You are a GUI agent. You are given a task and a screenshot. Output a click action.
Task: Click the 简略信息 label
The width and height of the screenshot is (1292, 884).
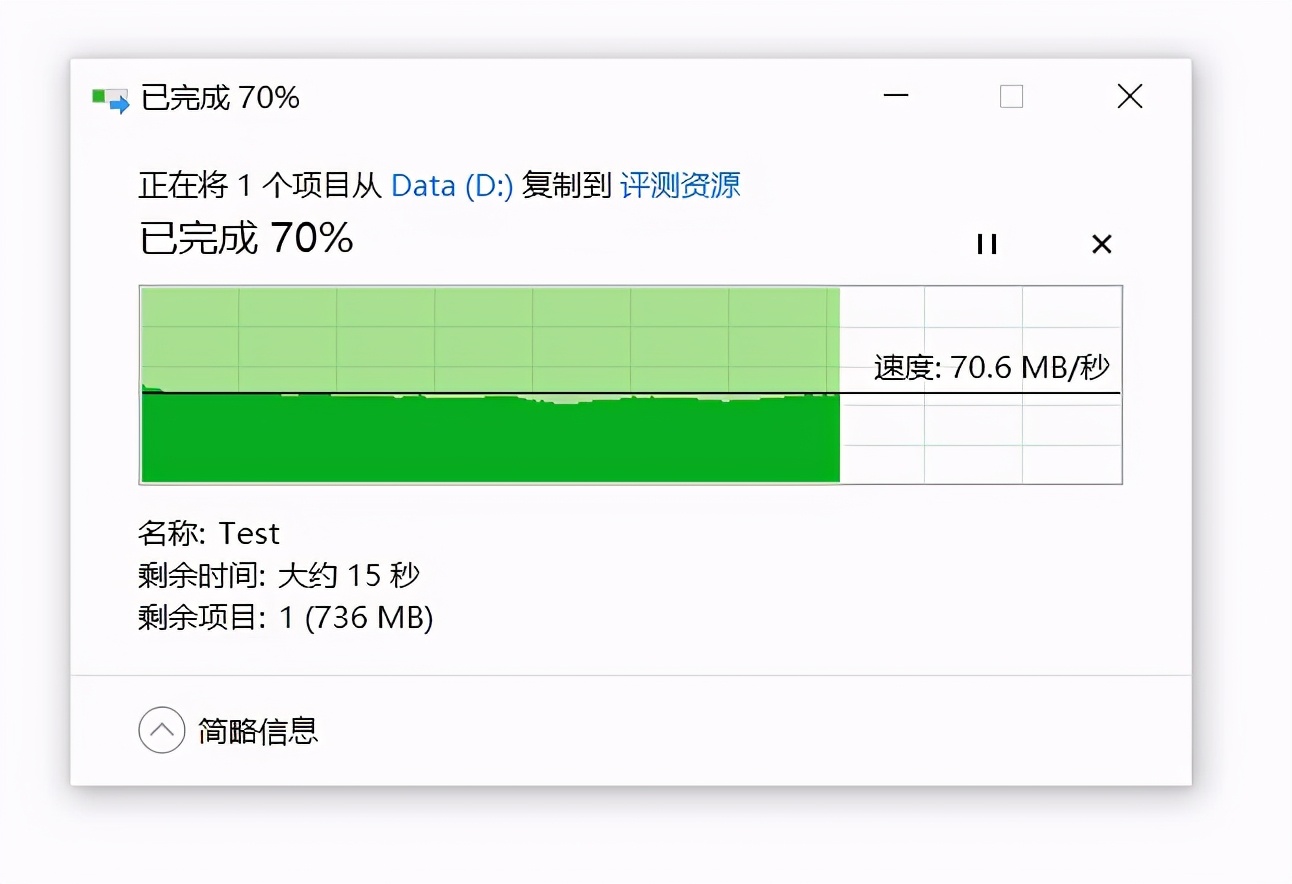pos(258,731)
